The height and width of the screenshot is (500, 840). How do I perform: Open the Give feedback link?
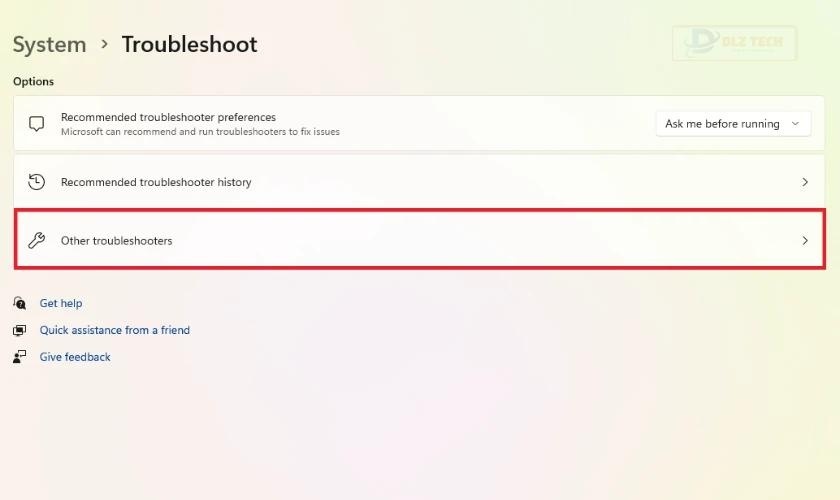click(x=75, y=357)
